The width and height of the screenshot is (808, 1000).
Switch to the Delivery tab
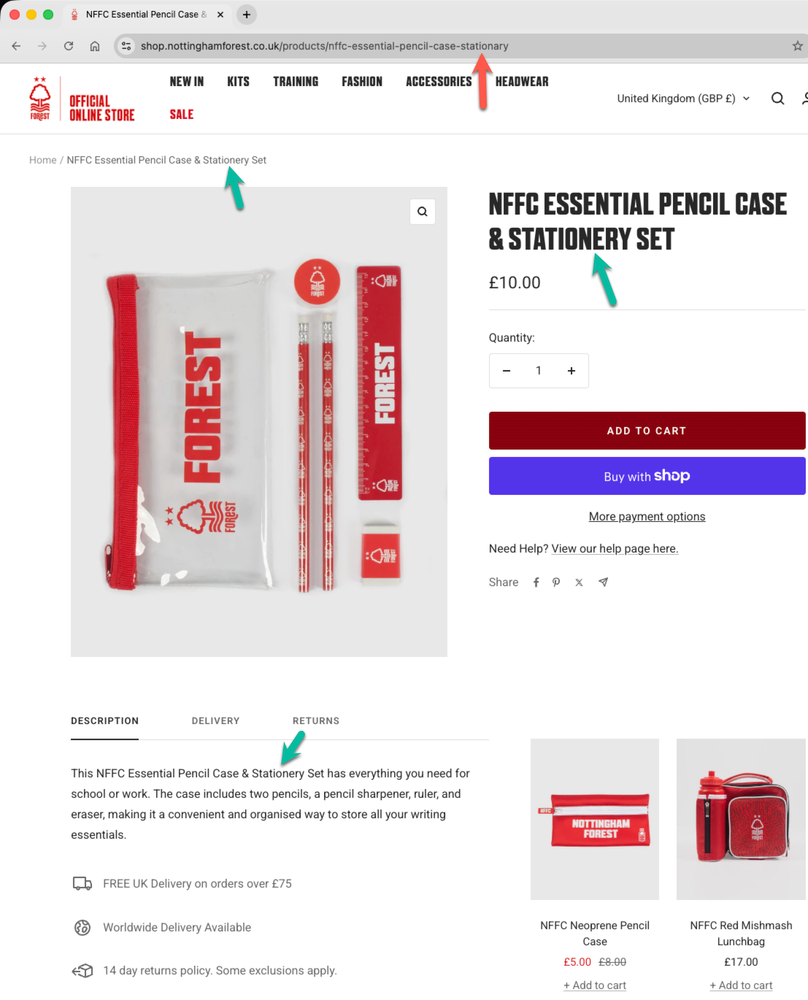216,721
